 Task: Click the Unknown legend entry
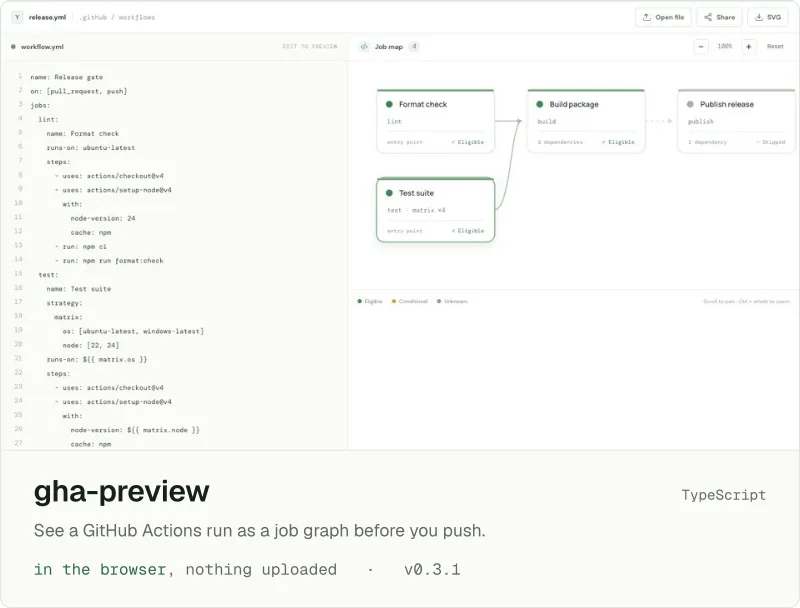click(x=452, y=301)
